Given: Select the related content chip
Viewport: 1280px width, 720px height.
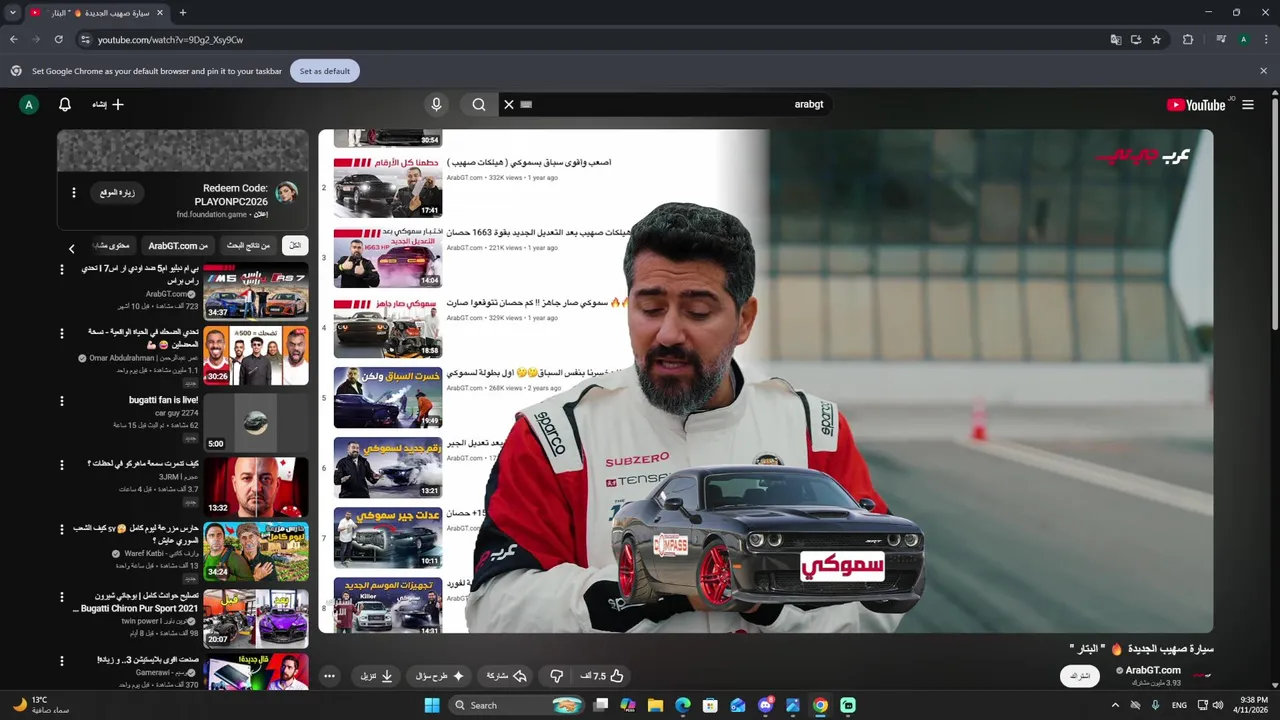Looking at the screenshot, I should click(112, 245).
